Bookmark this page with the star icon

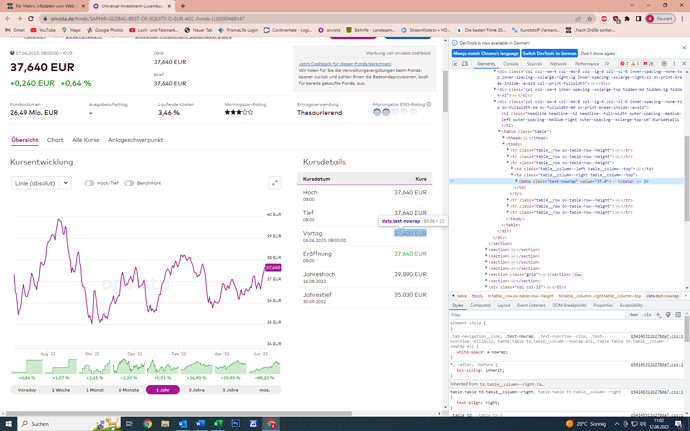tap(590, 18)
